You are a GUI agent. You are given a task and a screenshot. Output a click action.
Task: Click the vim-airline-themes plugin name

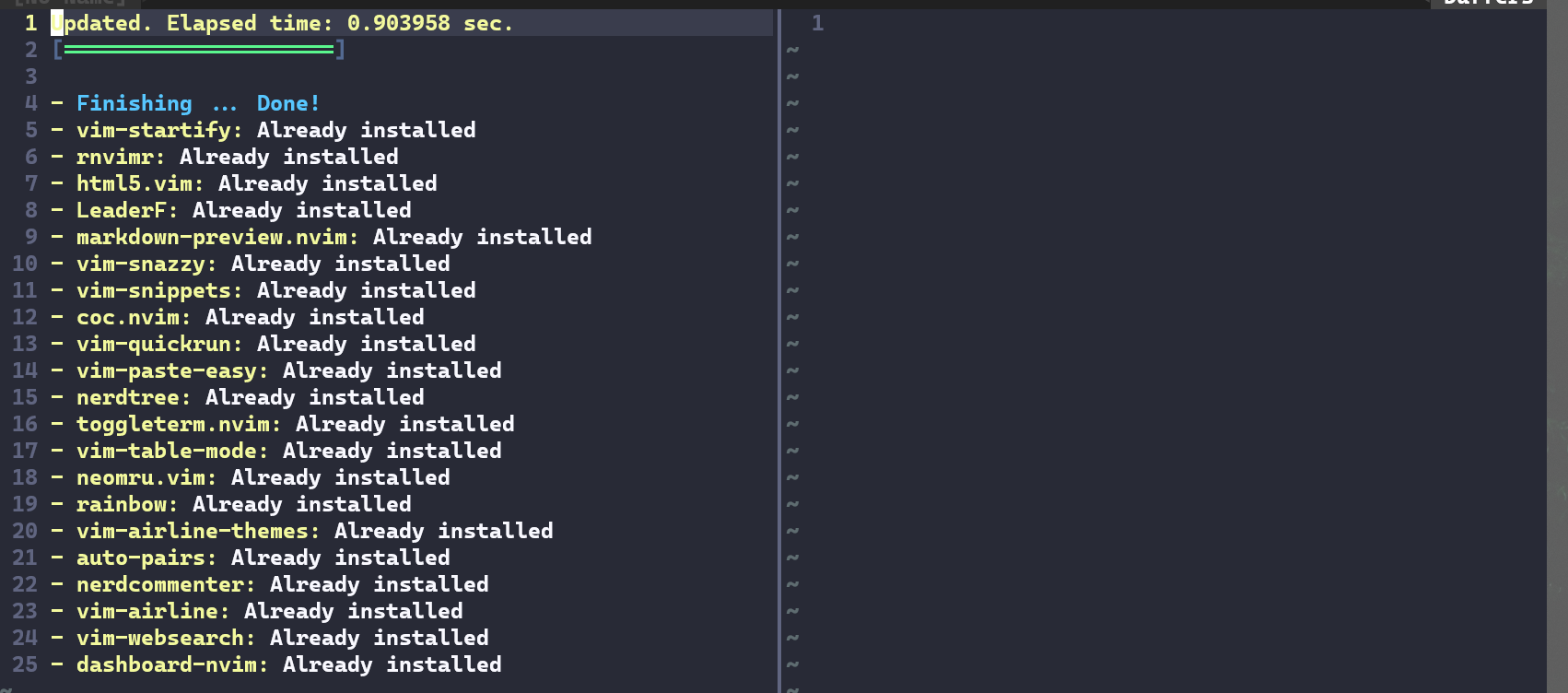[x=193, y=531]
